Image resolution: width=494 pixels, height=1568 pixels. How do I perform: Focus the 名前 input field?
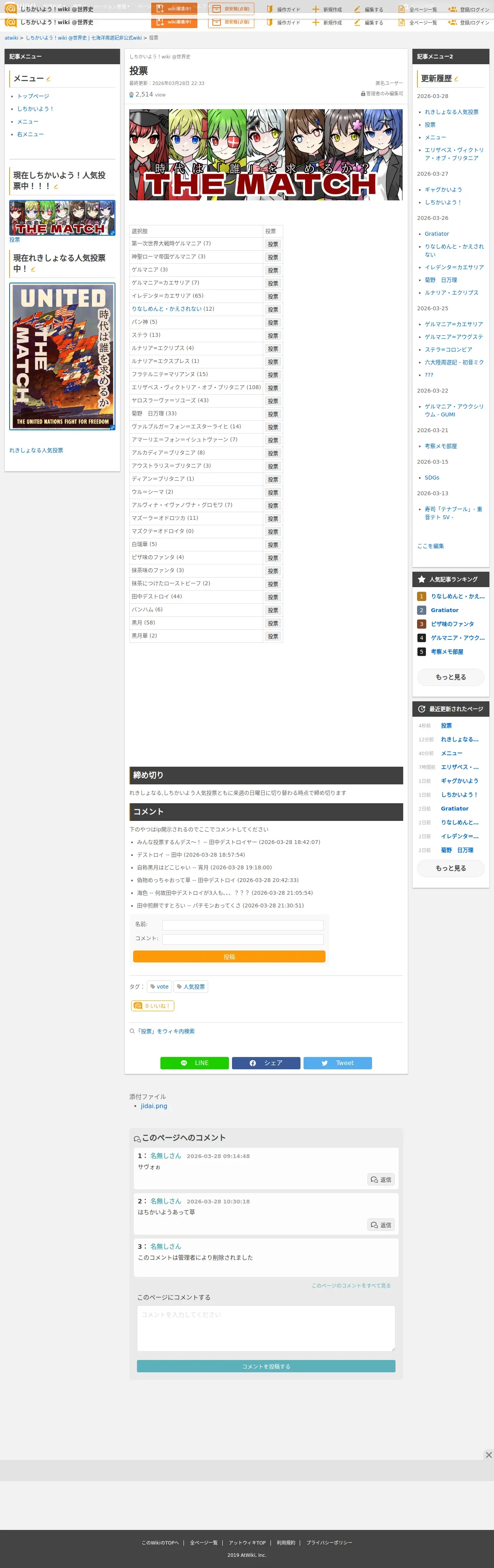(x=243, y=925)
